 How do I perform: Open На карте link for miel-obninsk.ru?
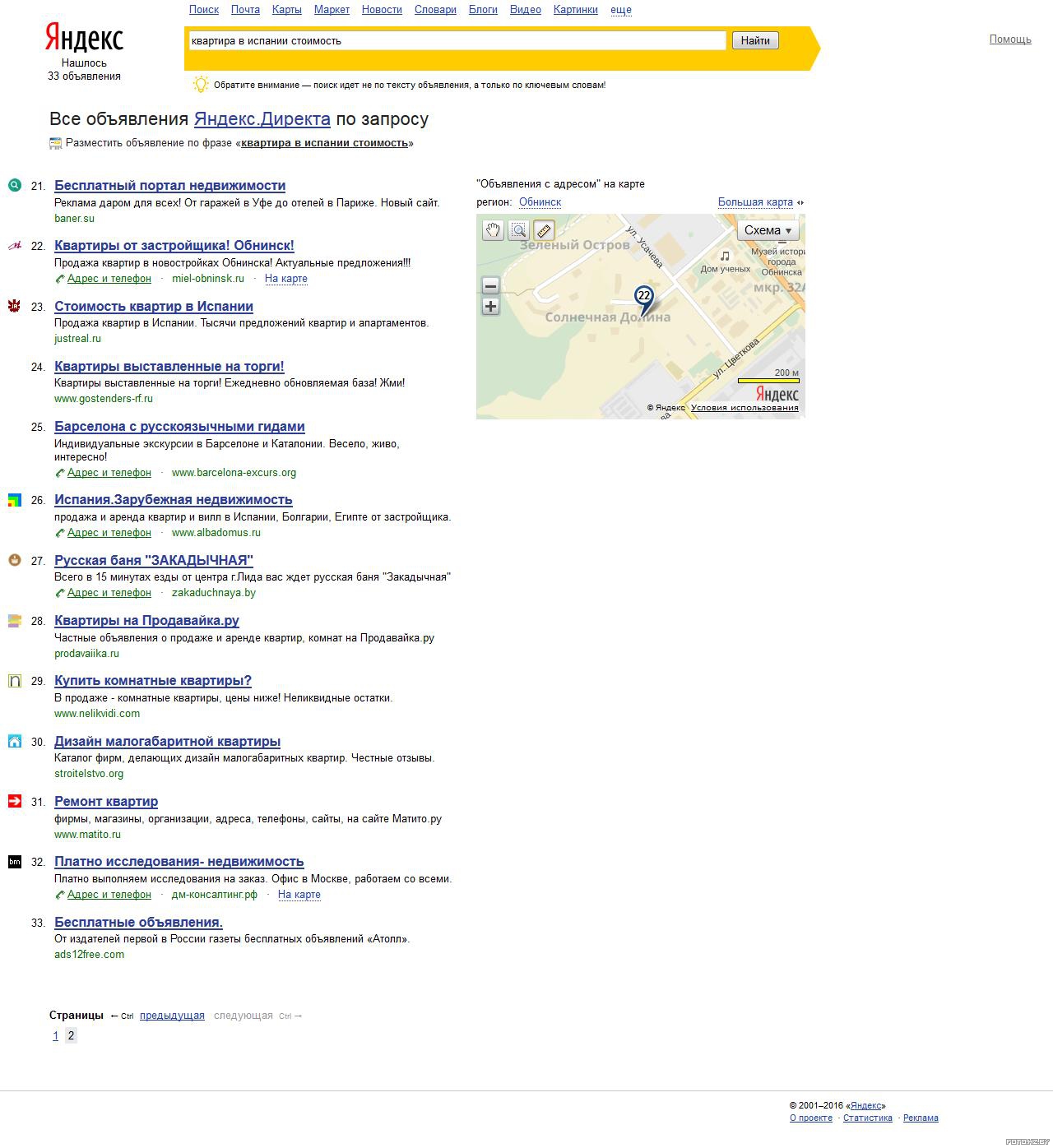coord(286,279)
